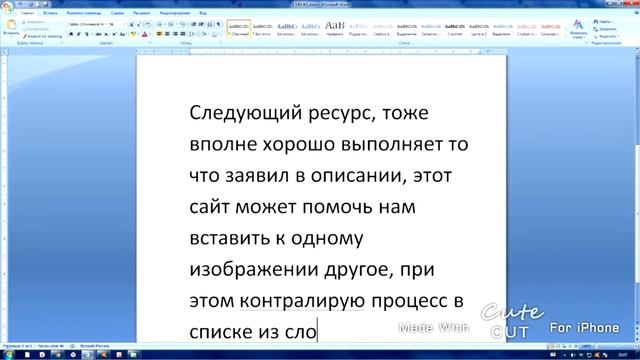Toggle Subscript formatting
This screenshot has height=360, width=640.
click(x=106, y=34)
